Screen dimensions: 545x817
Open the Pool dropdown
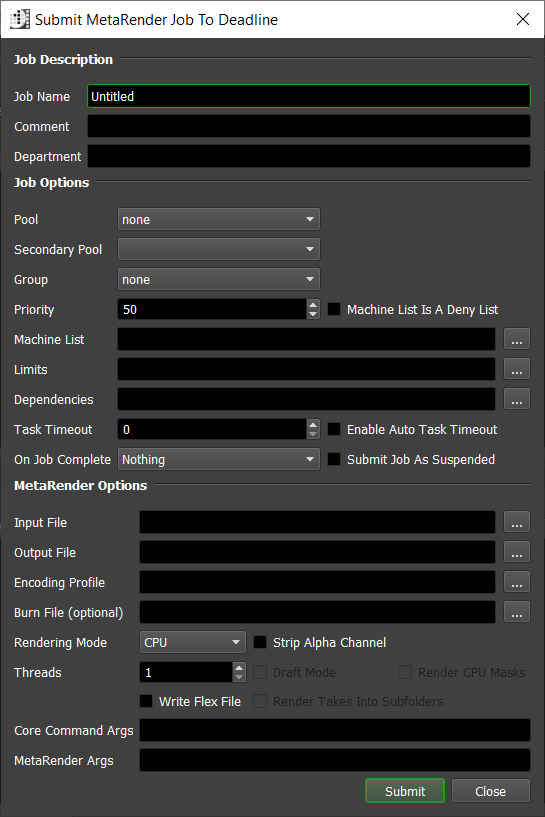coord(219,219)
